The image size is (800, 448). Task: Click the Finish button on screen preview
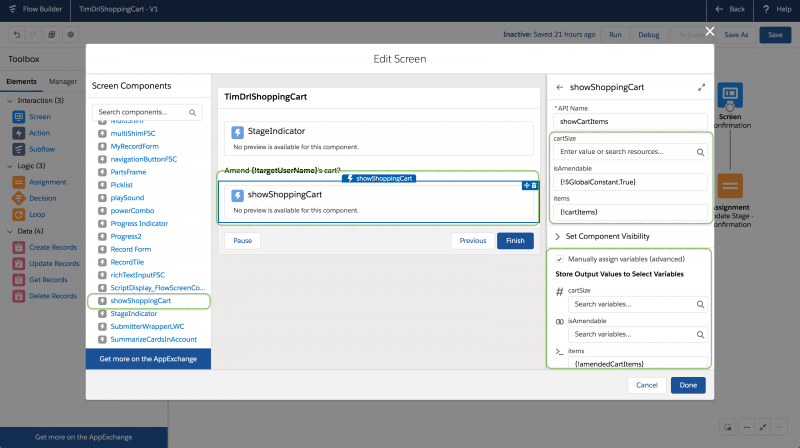515,241
